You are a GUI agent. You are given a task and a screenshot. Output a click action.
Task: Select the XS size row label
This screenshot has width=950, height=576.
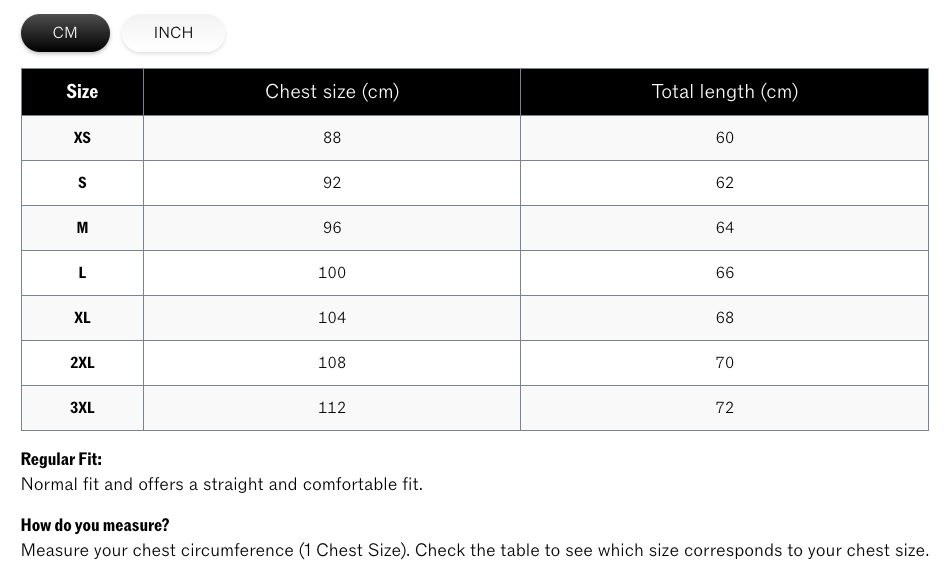pos(82,138)
